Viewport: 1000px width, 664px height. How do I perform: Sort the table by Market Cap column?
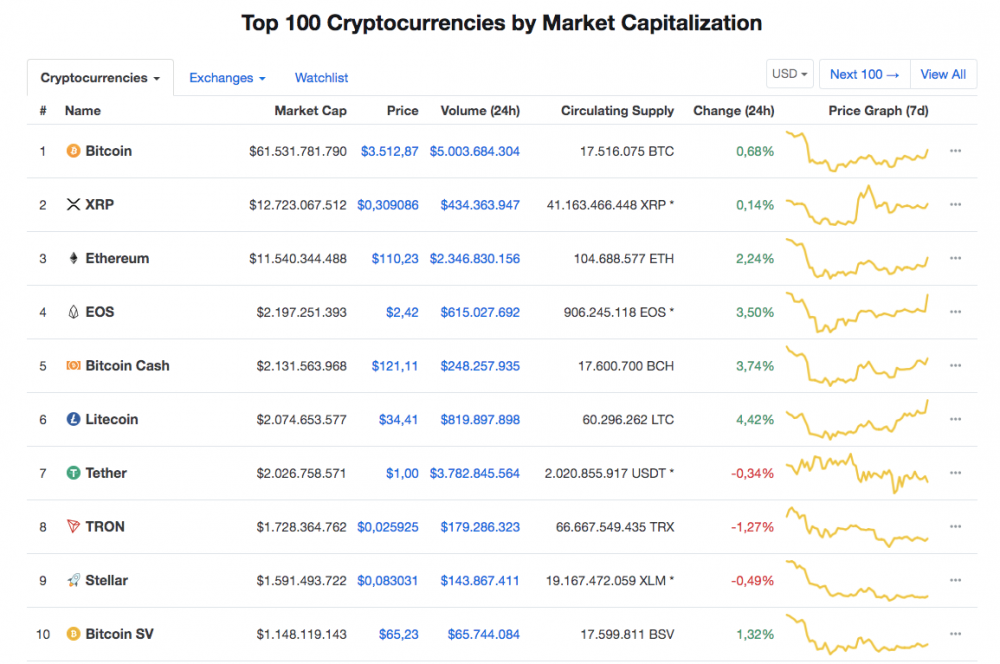310,111
